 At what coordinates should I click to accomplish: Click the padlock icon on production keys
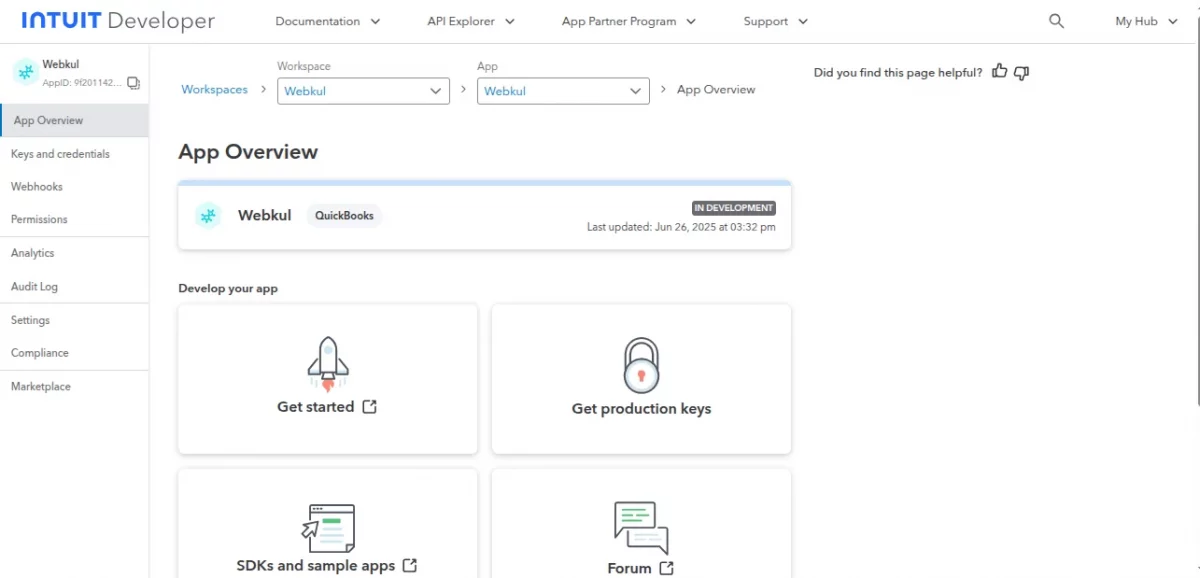[x=641, y=364]
